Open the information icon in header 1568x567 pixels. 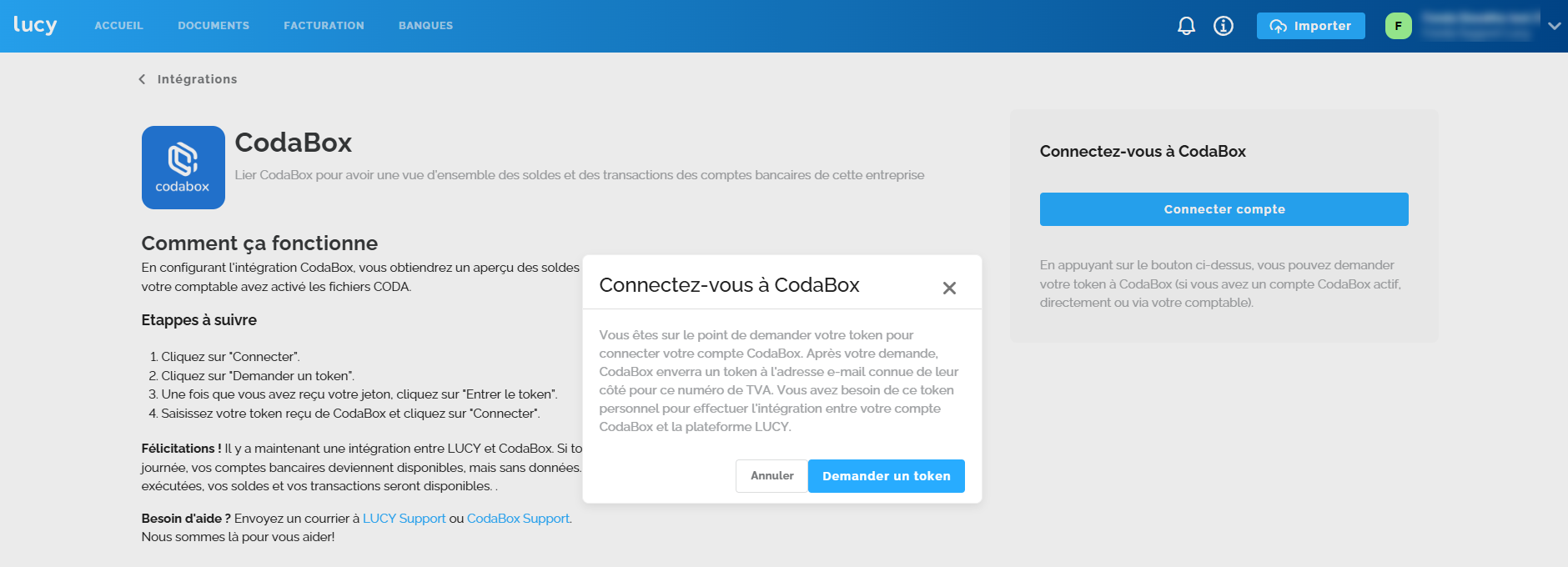(x=1224, y=26)
